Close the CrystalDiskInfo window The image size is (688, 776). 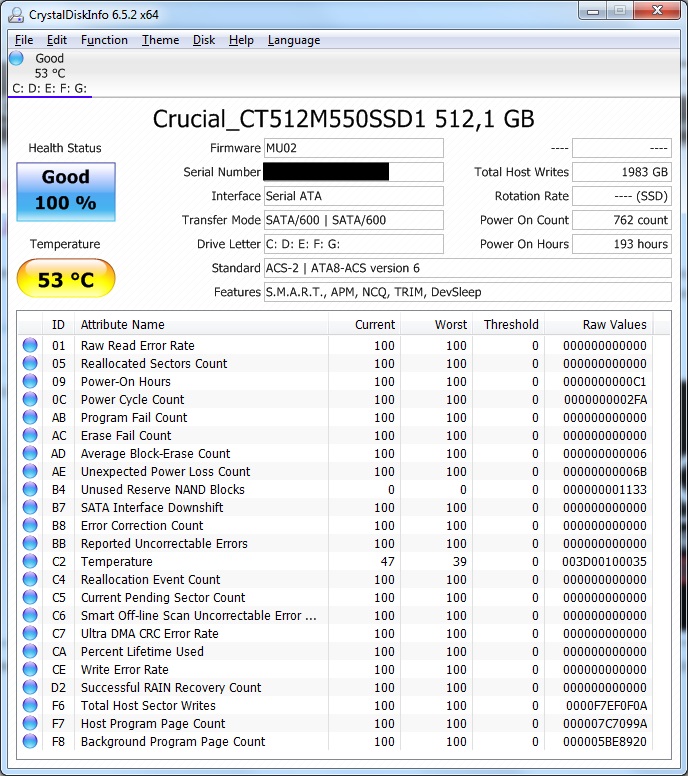(657, 11)
